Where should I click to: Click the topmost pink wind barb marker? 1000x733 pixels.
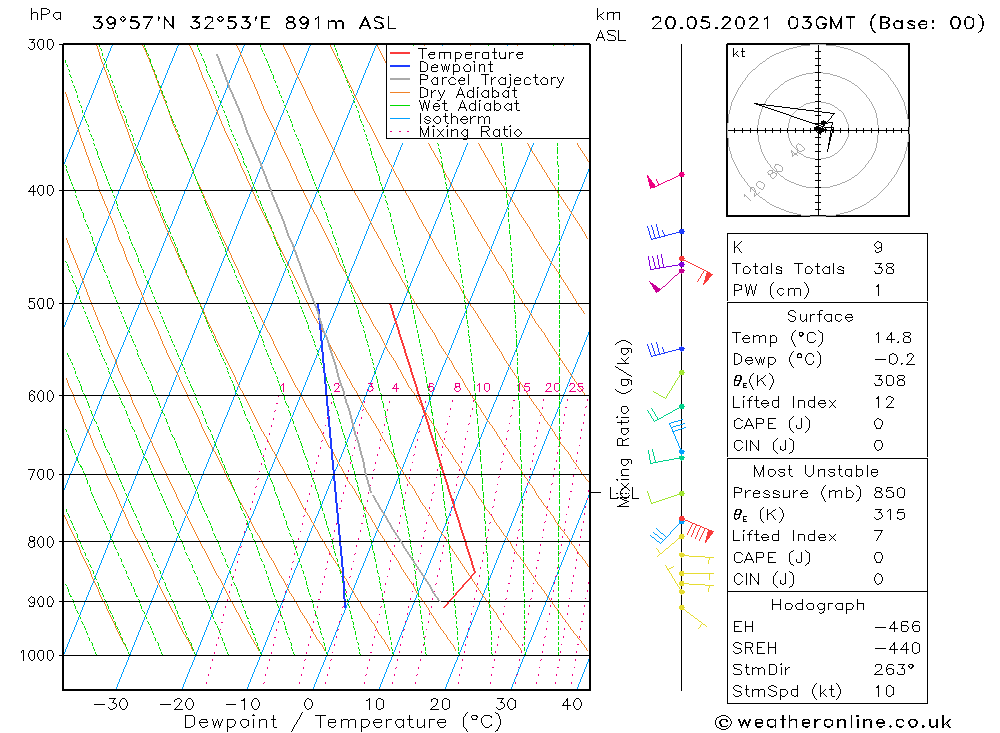665,180
